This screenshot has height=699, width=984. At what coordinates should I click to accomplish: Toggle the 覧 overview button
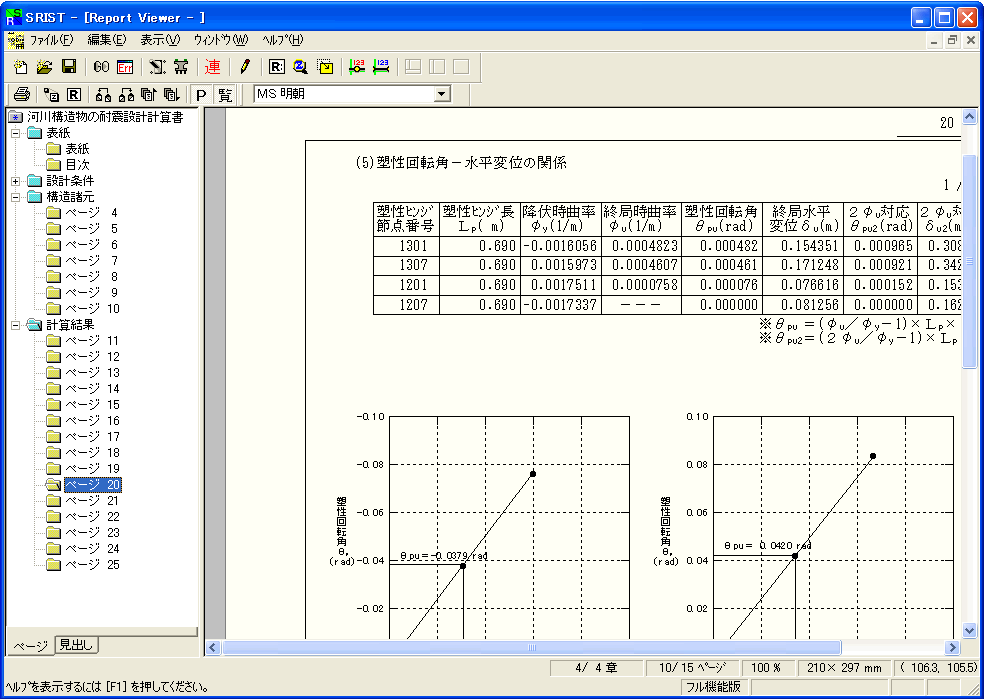[224, 95]
